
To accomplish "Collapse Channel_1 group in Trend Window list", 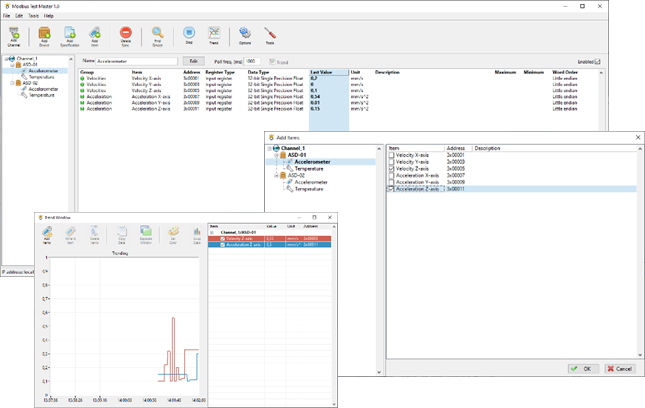I will (x=211, y=233).
